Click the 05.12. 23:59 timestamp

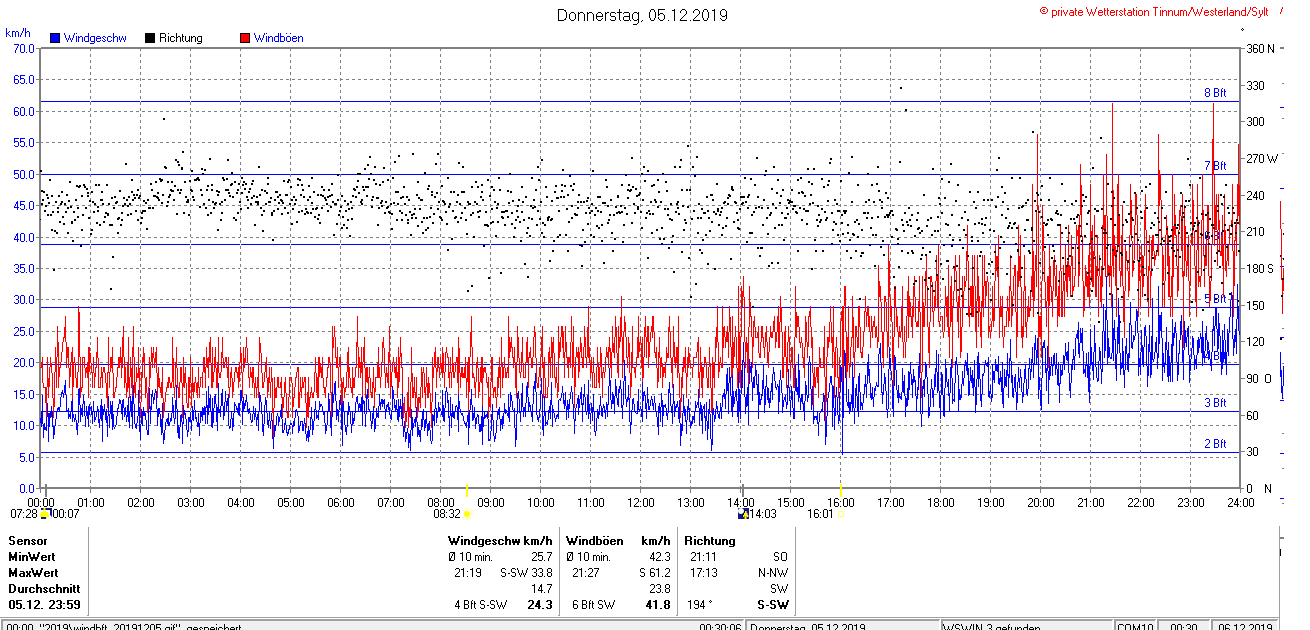click(x=44, y=605)
